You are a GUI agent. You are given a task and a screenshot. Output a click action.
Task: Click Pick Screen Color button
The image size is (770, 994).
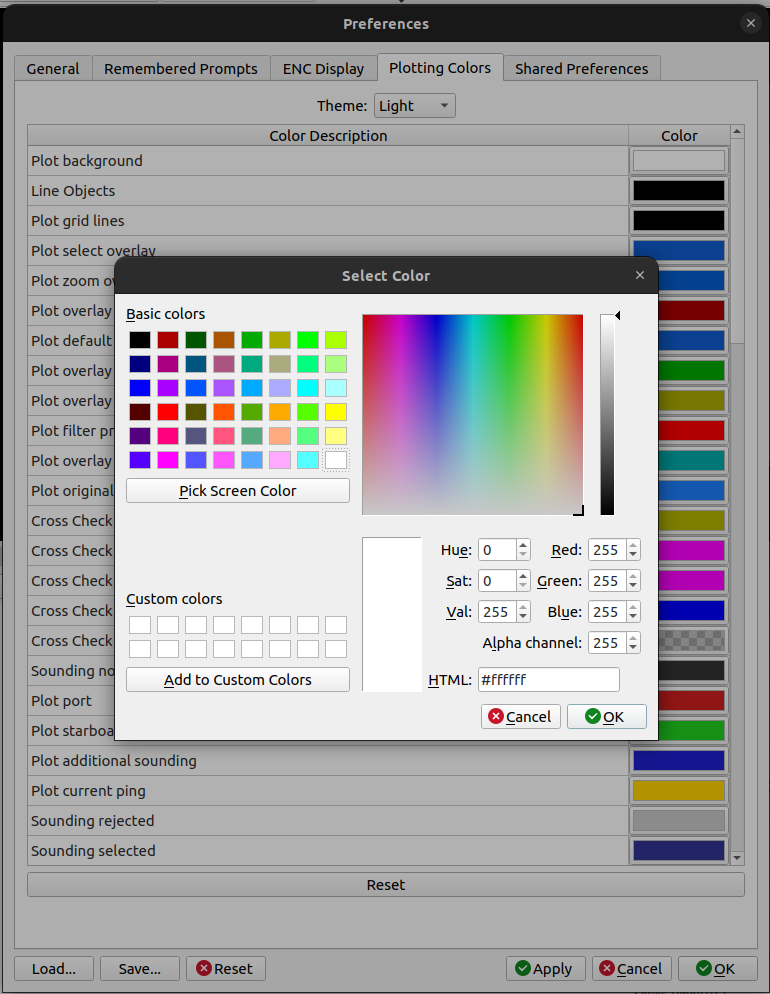(238, 491)
